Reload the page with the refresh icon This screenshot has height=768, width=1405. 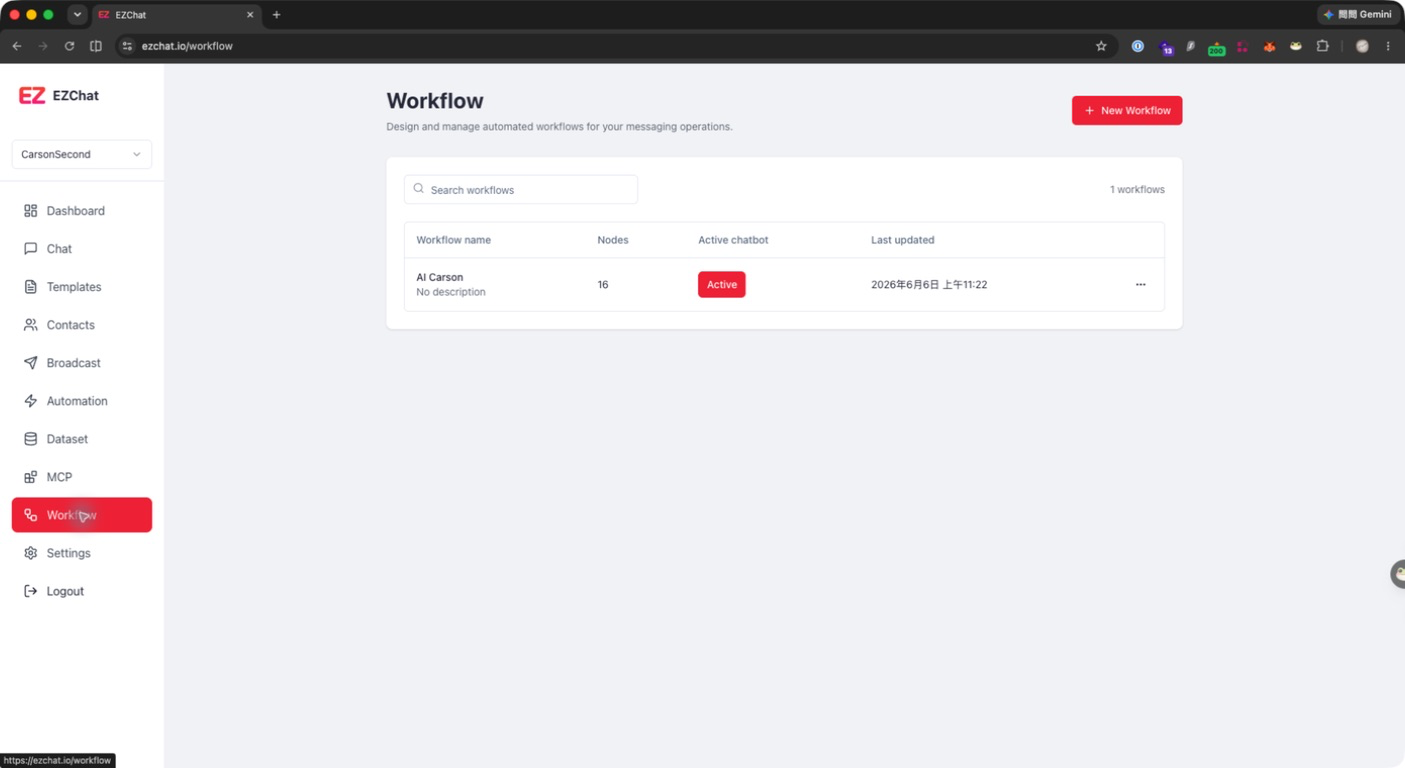pyautogui.click(x=69, y=46)
